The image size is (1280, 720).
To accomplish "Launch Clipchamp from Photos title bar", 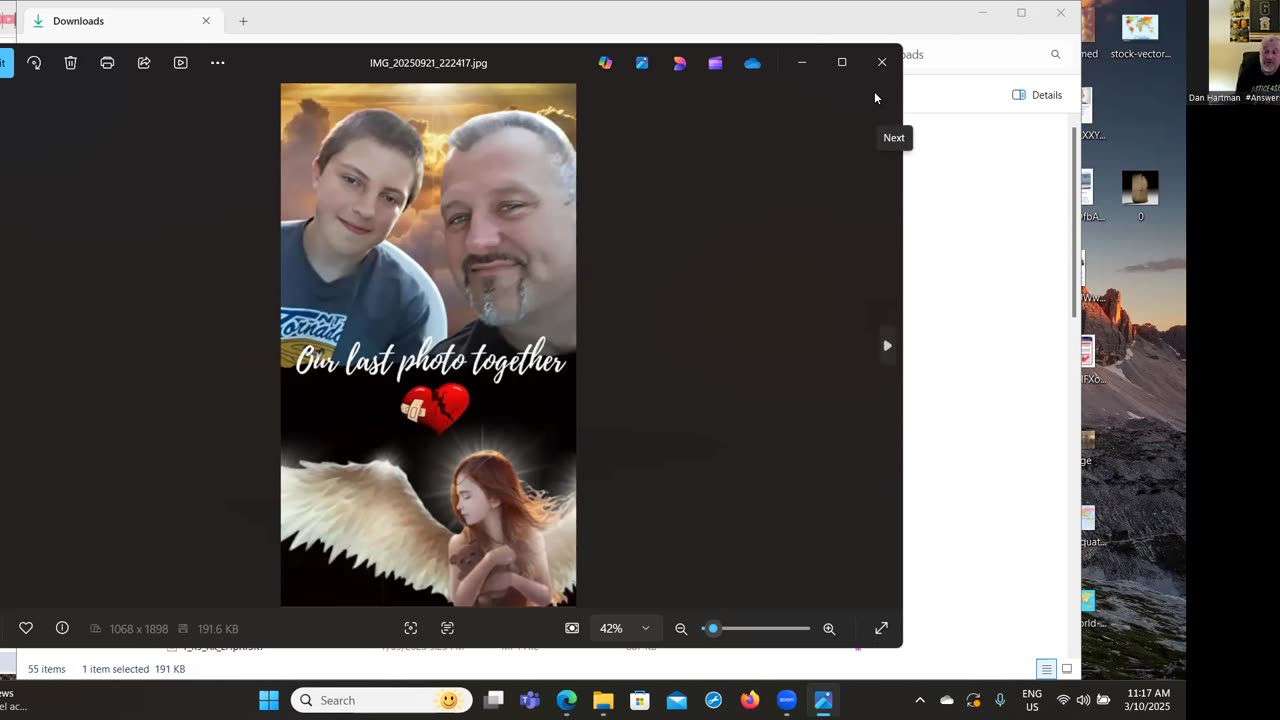I will [715, 63].
